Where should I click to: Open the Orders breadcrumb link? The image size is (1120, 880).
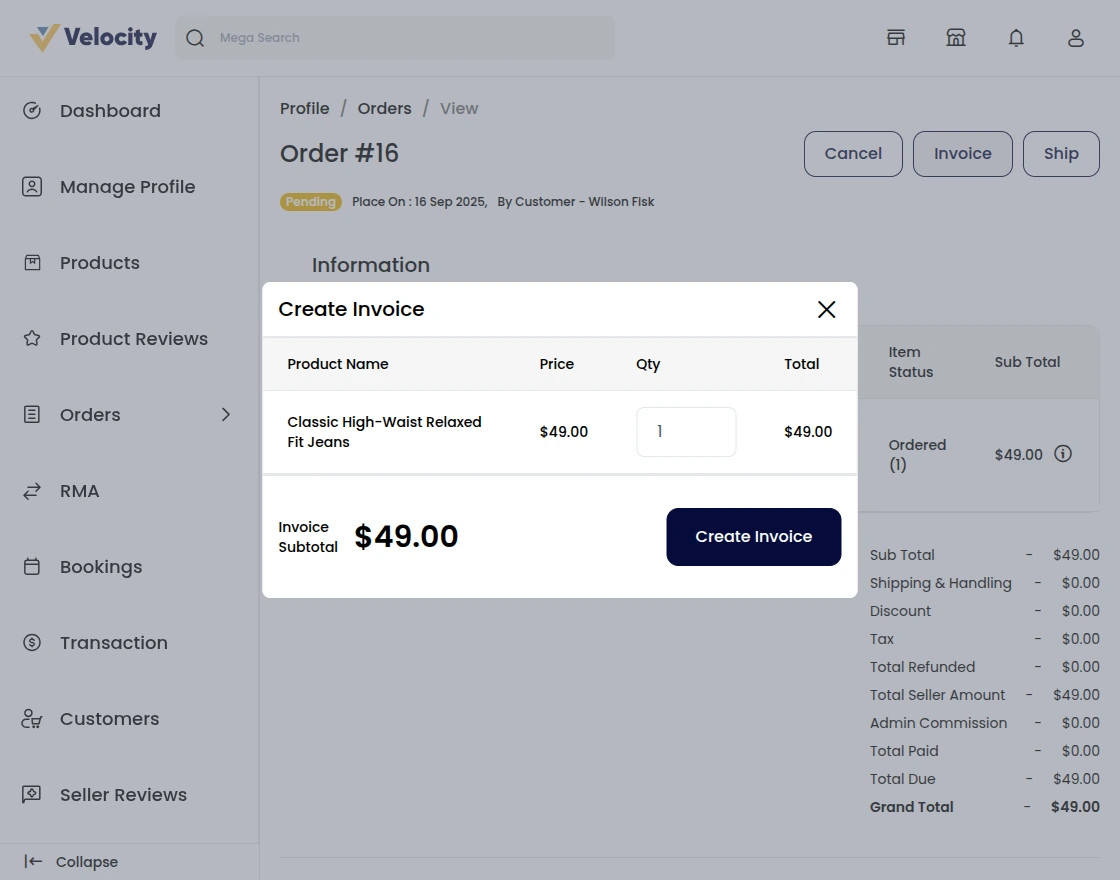[384, 108]
